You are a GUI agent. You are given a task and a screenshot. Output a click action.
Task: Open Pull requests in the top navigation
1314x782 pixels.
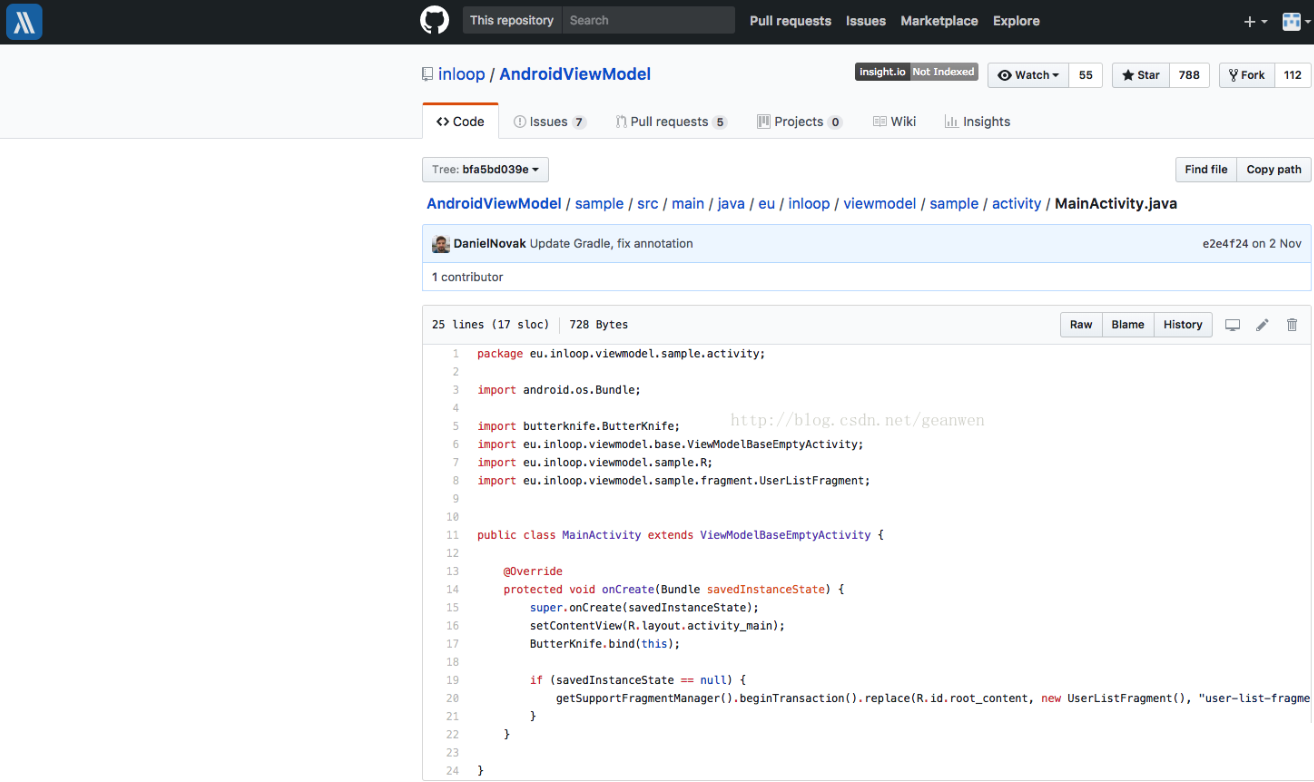point(790,21)
